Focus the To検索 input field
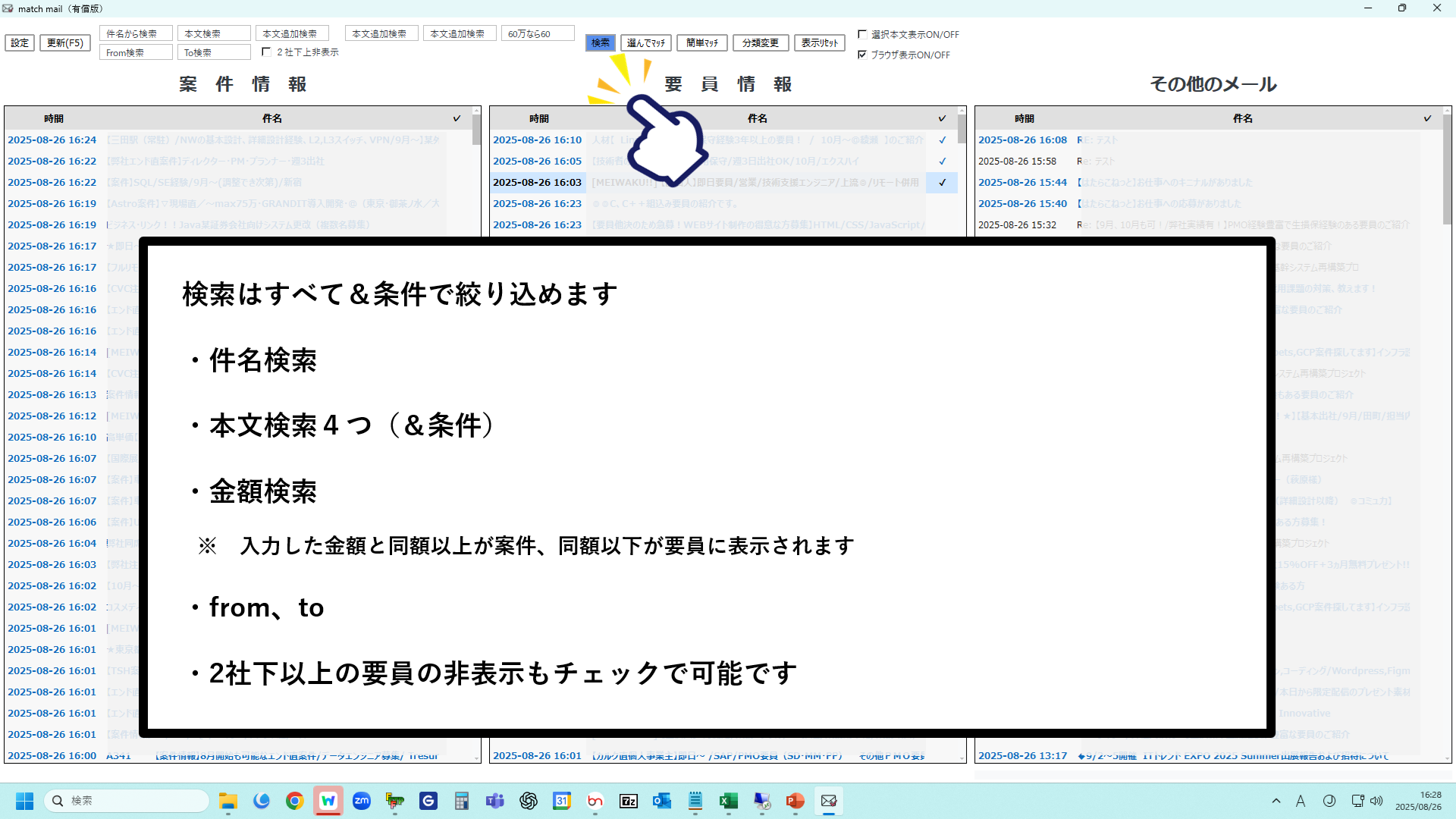Screen dimensions: 1456x819 tap(214, 52)
